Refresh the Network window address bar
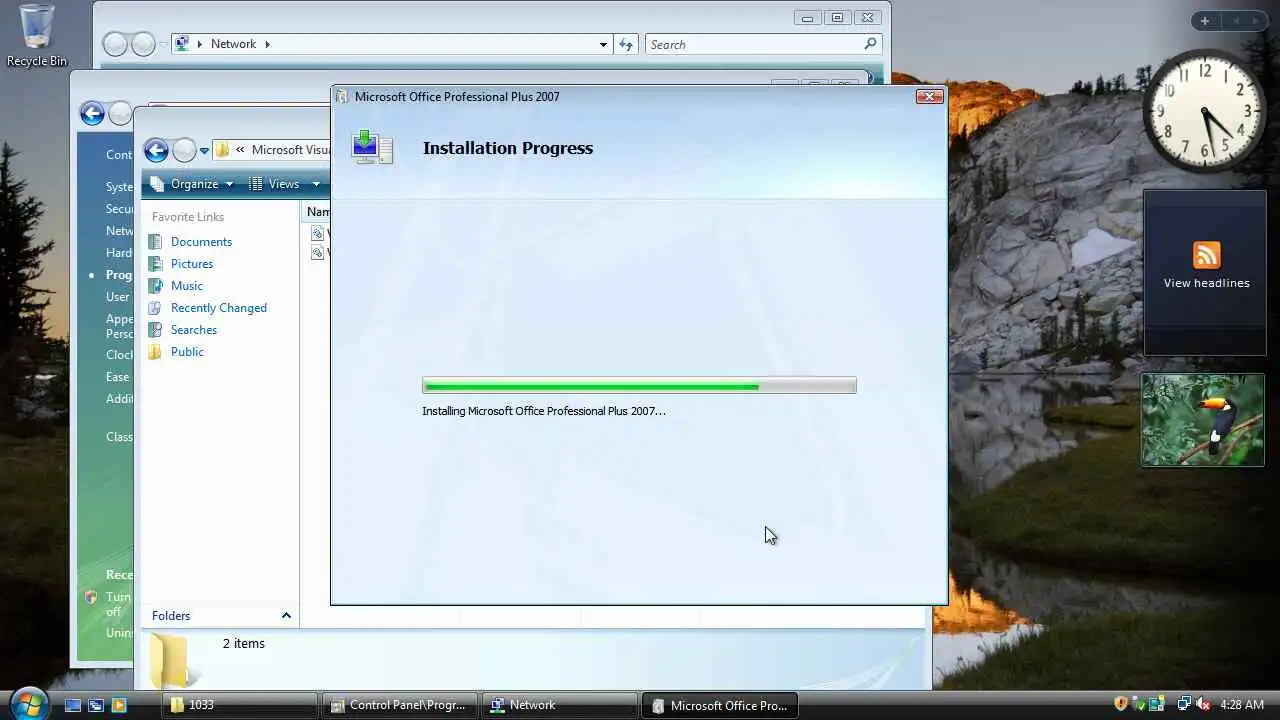 coord(626,44)
